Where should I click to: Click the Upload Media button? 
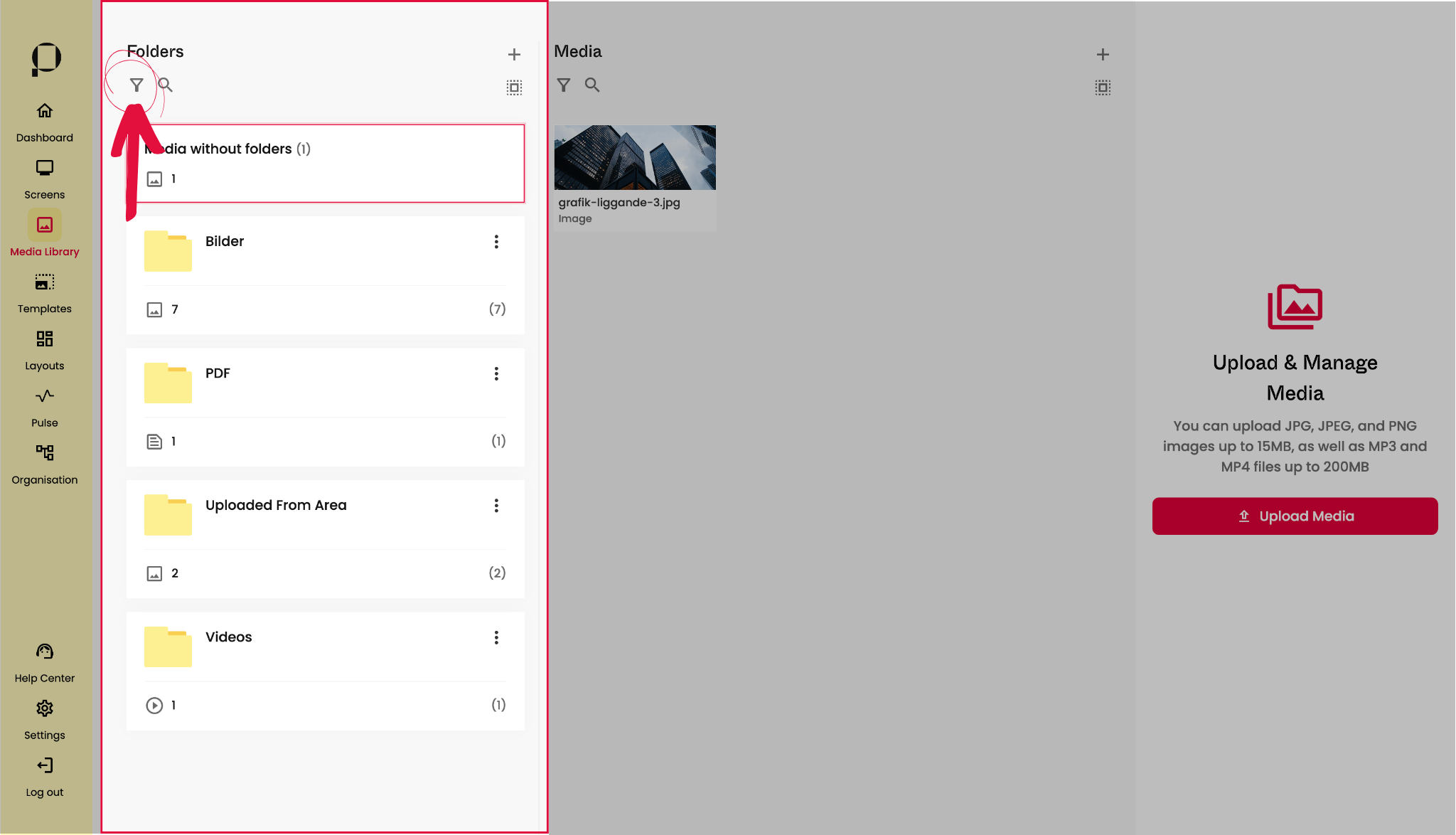pos(1295,516)
